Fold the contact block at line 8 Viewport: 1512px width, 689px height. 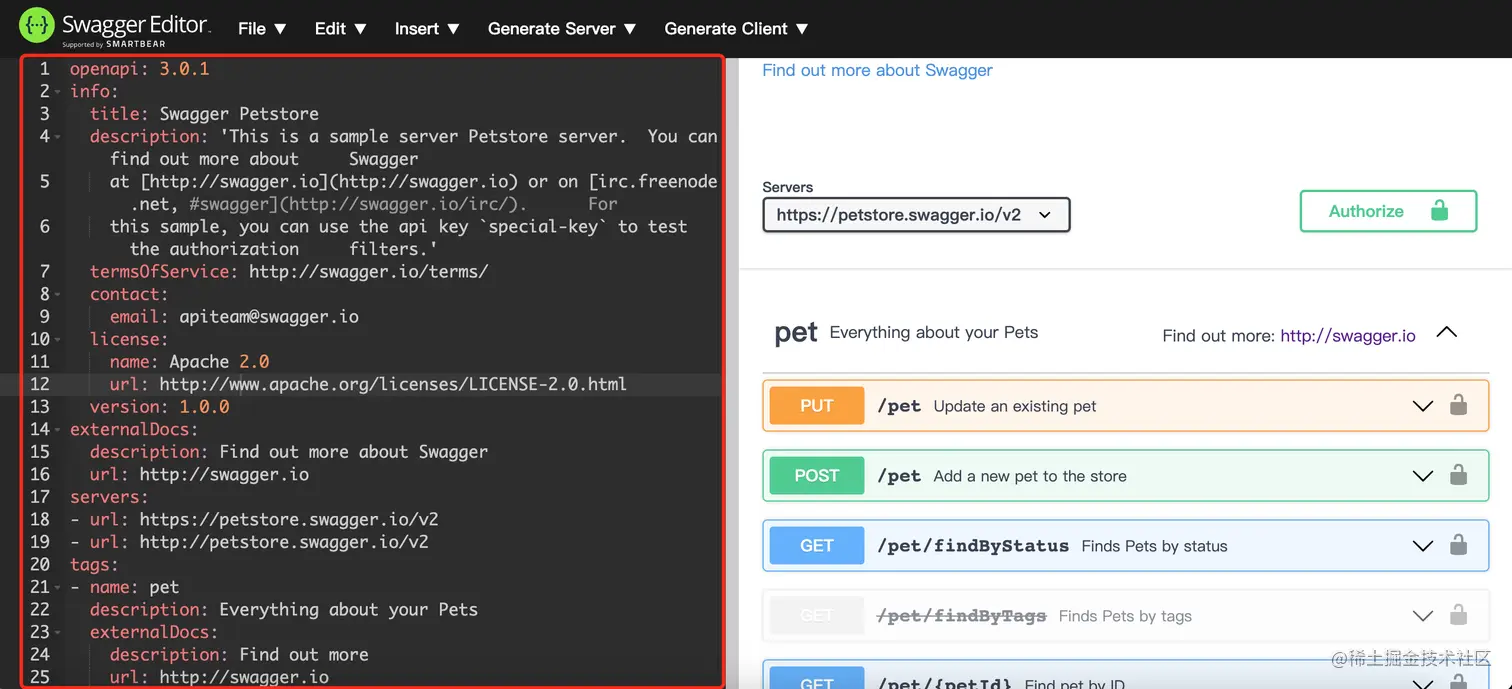coord(59,295)
